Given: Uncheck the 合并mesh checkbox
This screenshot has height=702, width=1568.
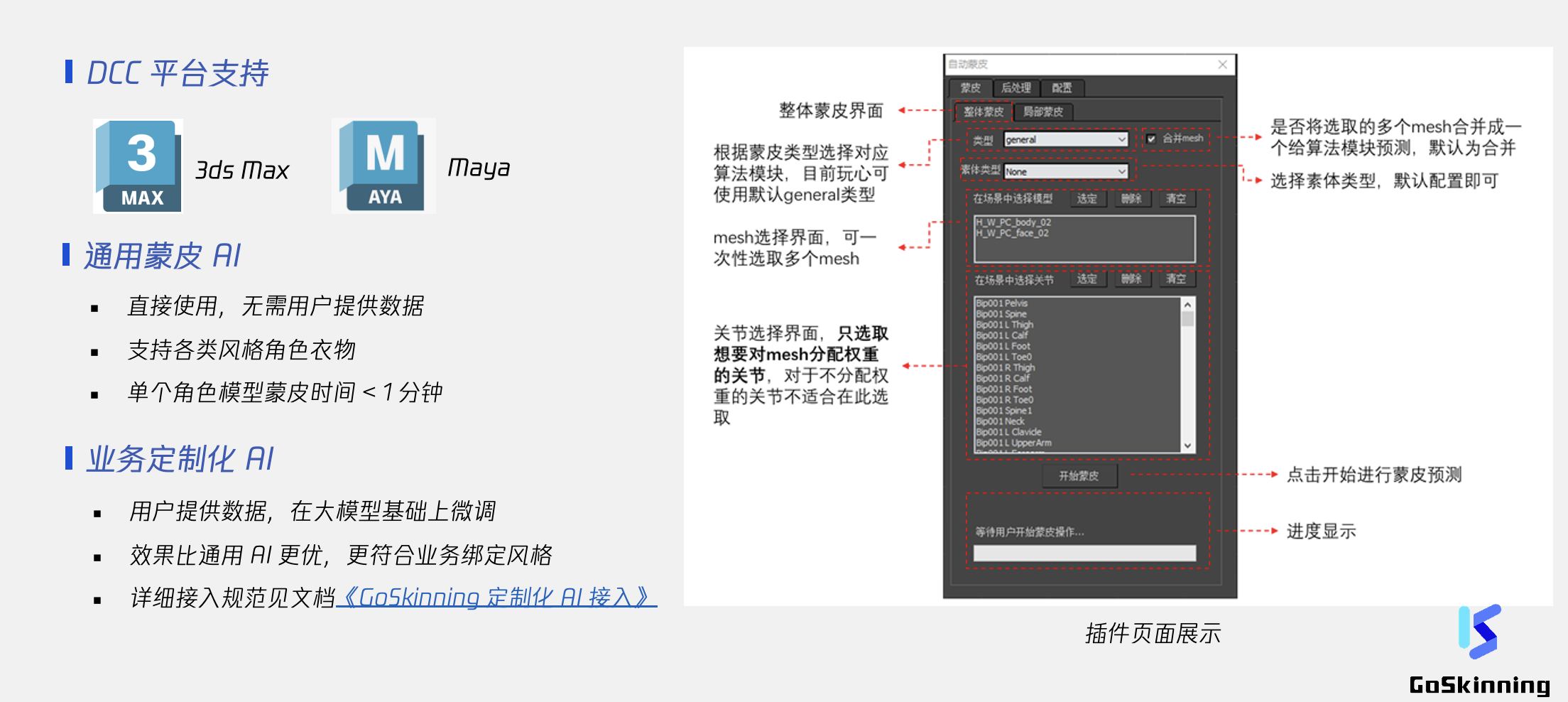Looking at the screenshot, I should 1151,139.
